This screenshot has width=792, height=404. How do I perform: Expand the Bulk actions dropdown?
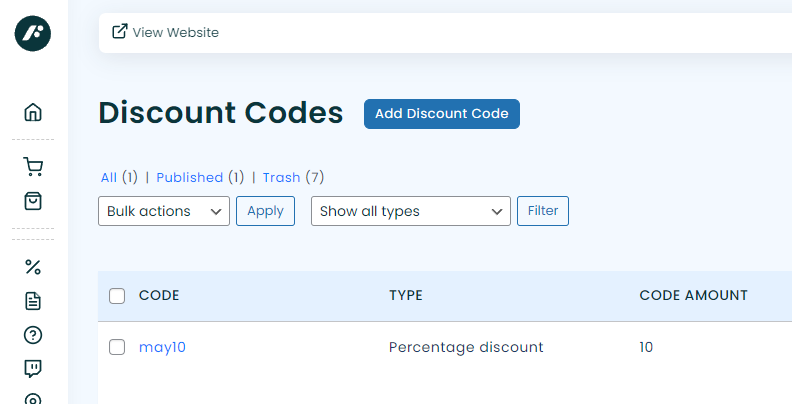pyautogui.click(x=164, y=211)
